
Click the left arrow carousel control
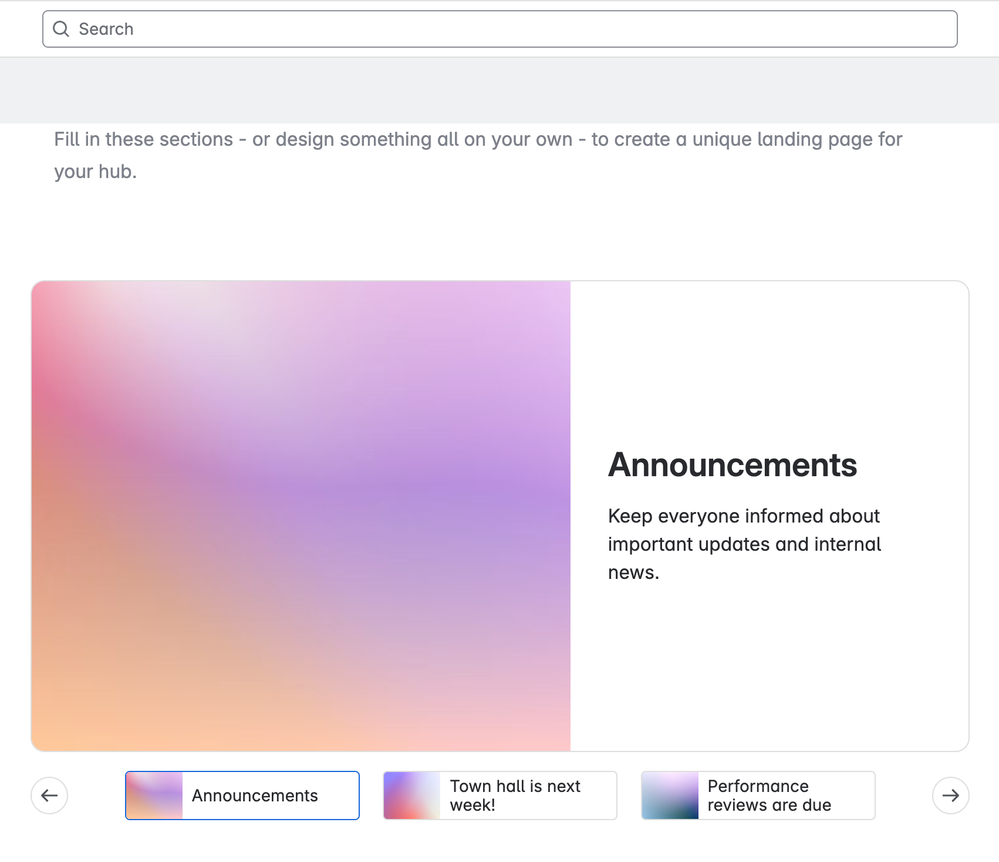pyautogui.click(x=49, y=795)
